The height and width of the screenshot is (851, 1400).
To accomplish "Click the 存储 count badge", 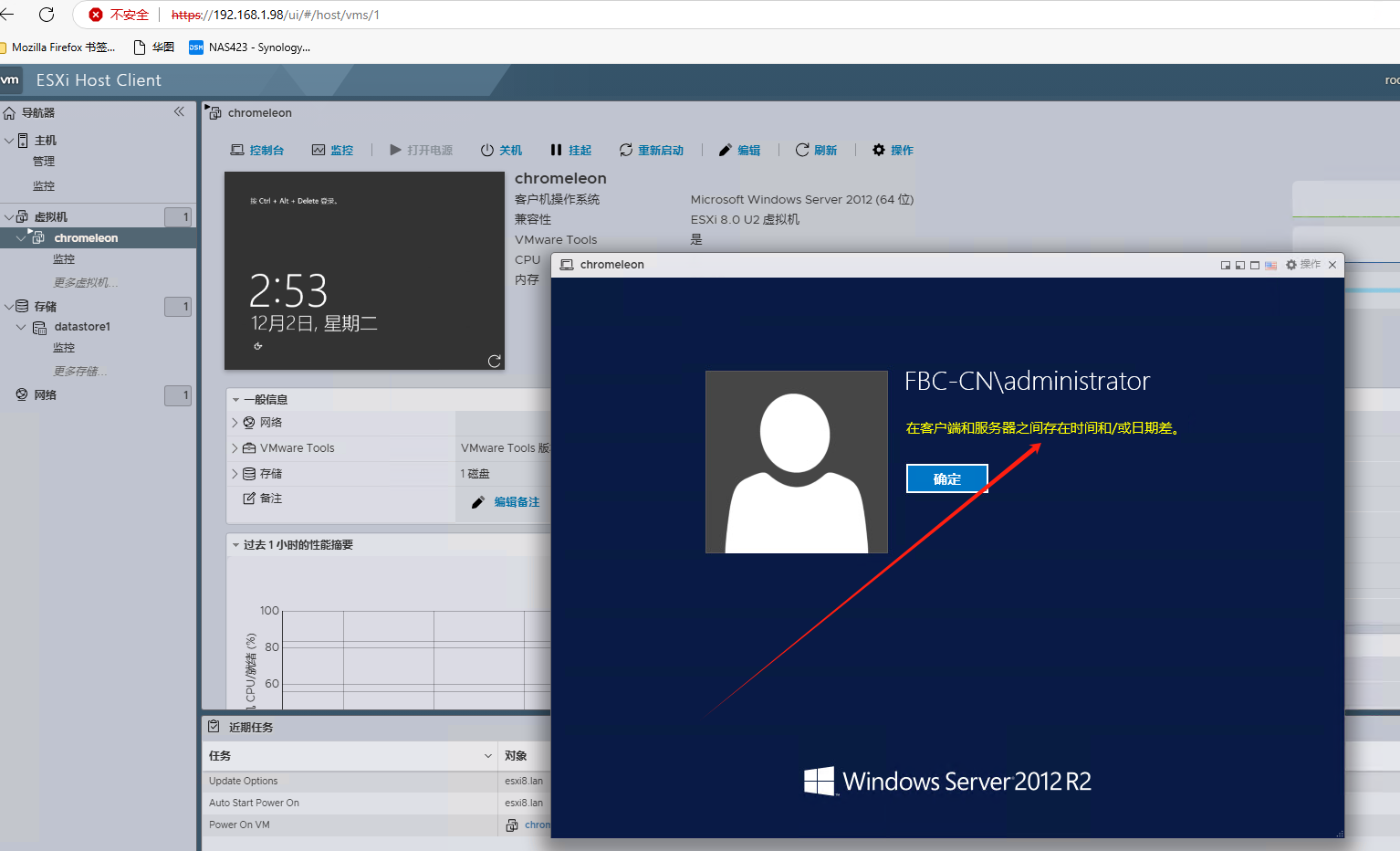I will click(178, 306).
